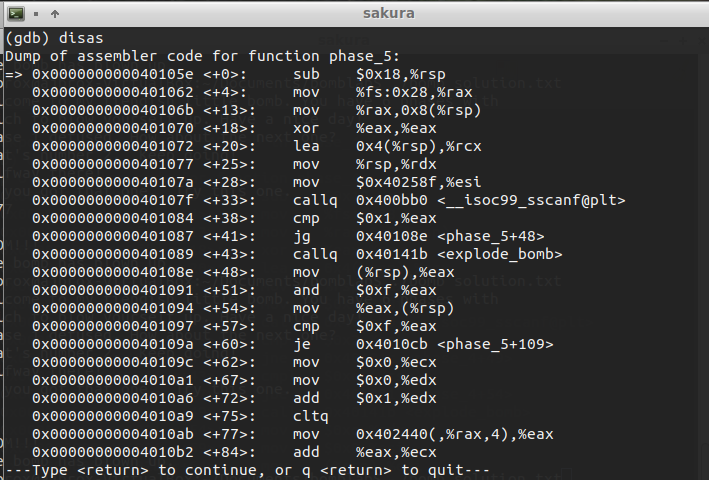Click the small square titlebar button
The height and width of the screenshot is (480, 709).
[x=36, y=14]
